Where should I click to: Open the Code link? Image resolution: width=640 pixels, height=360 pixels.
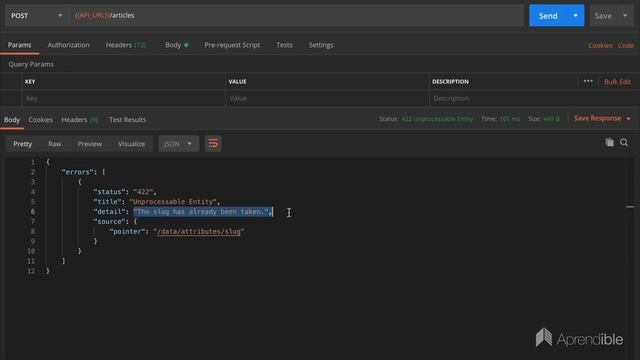626,45
